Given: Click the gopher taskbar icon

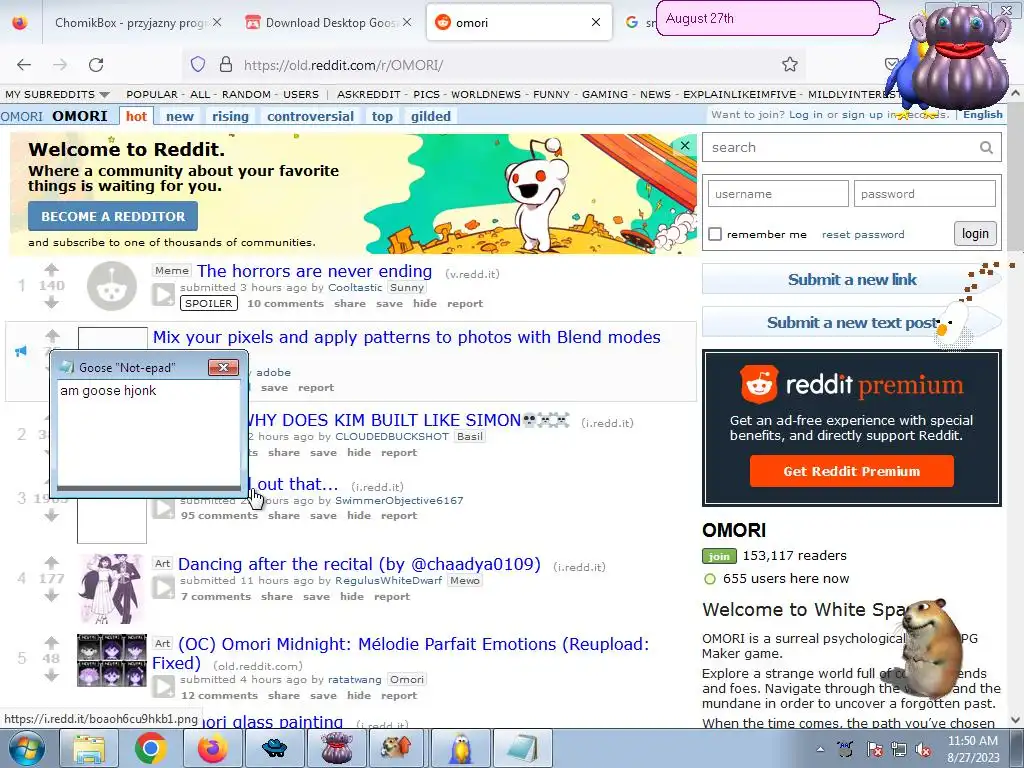Looking at the screenshot, I should pyautogui.click(x=398, y=748).
